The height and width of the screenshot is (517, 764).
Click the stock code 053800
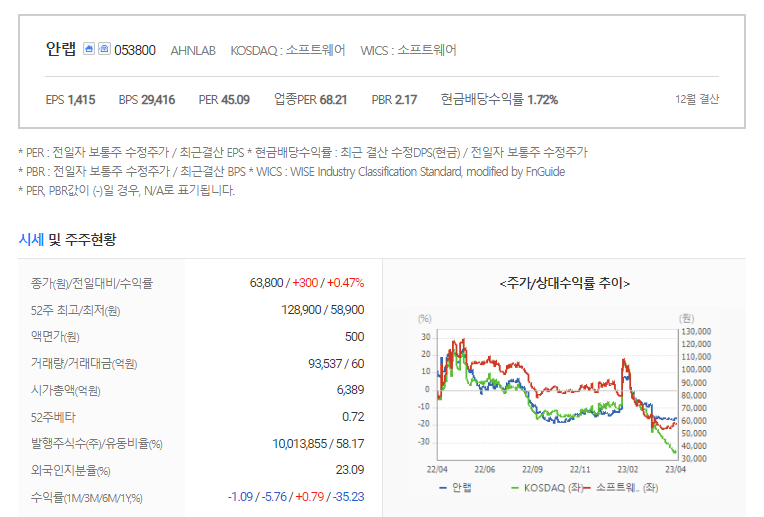click(x=135, y=50)
